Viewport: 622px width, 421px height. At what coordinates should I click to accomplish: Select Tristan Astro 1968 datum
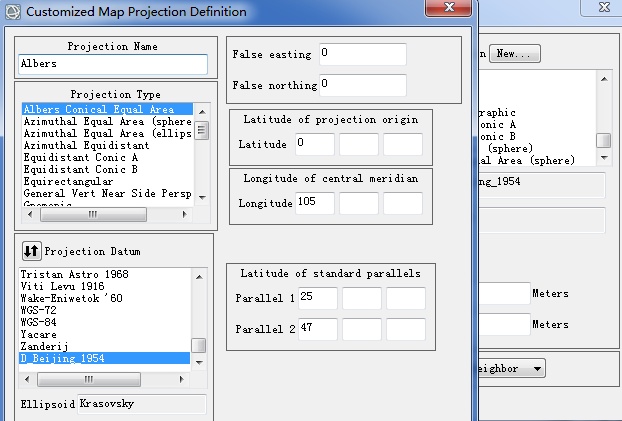(105, 274)
